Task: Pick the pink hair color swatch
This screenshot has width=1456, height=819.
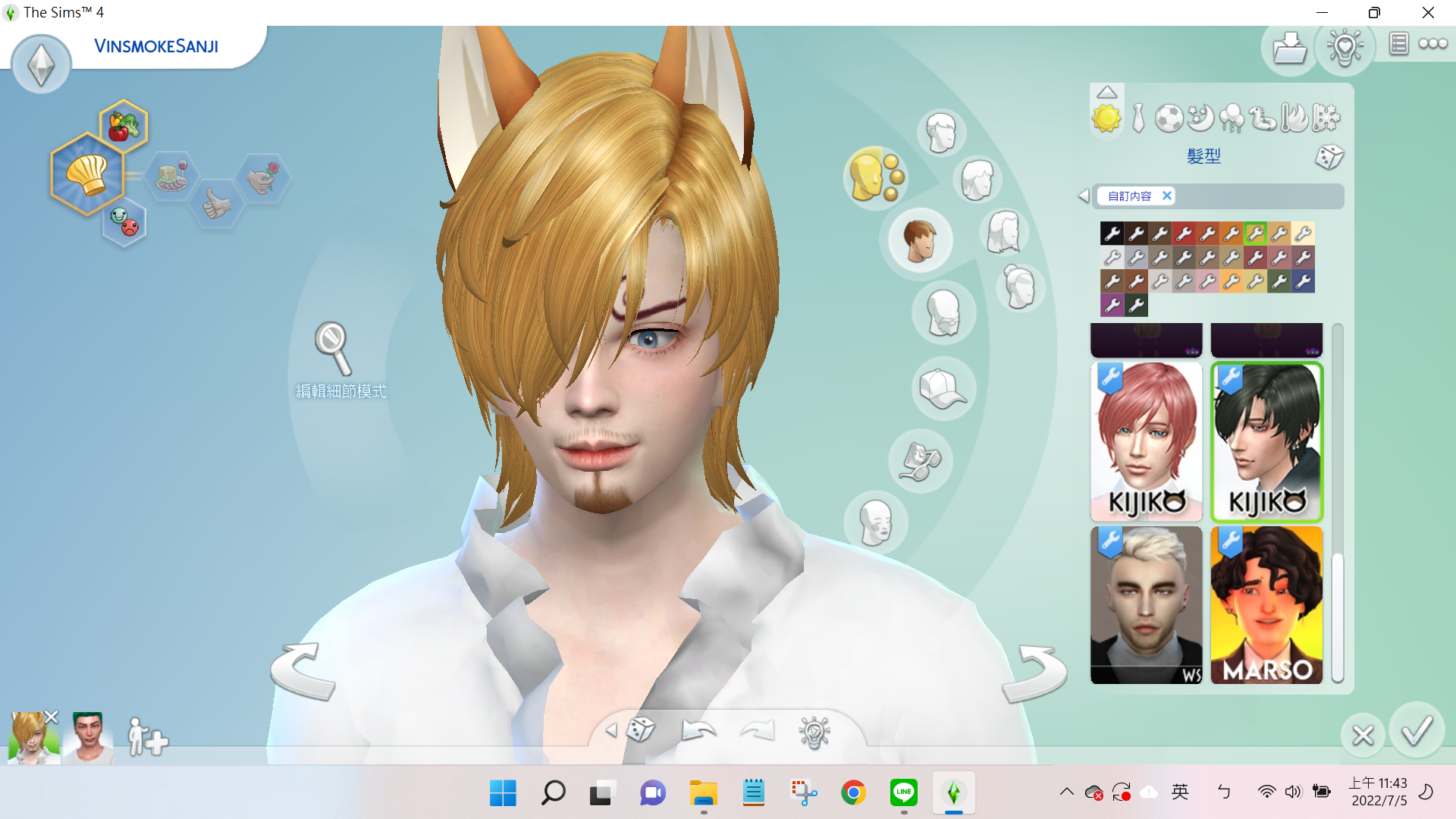Action: tap(1207, 281)
